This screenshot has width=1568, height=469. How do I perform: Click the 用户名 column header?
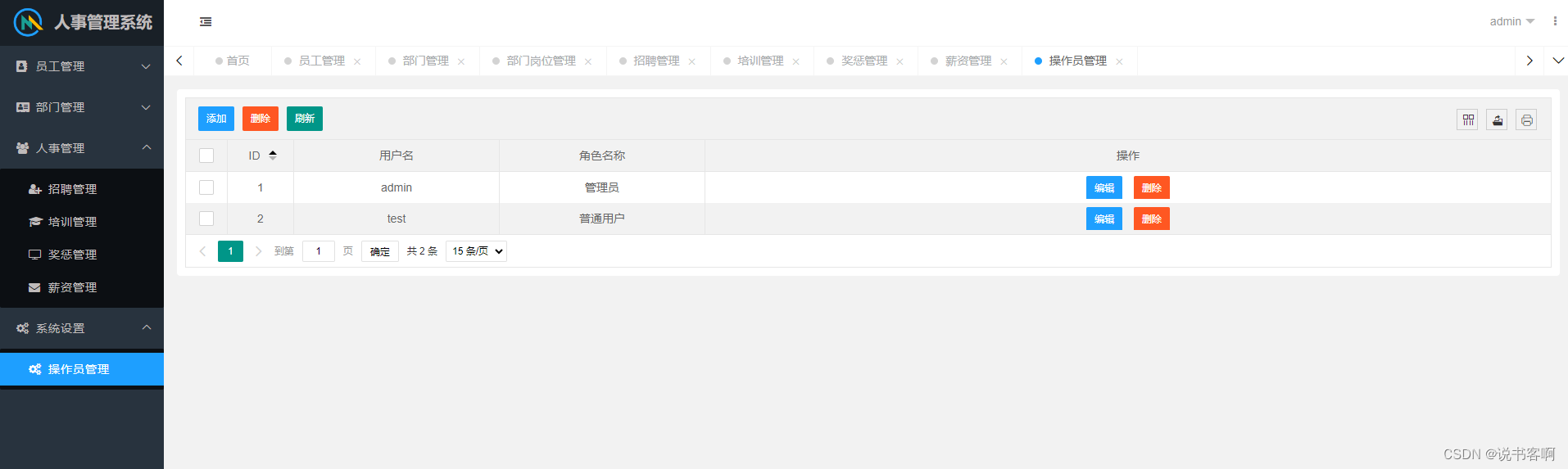point(397,156)
